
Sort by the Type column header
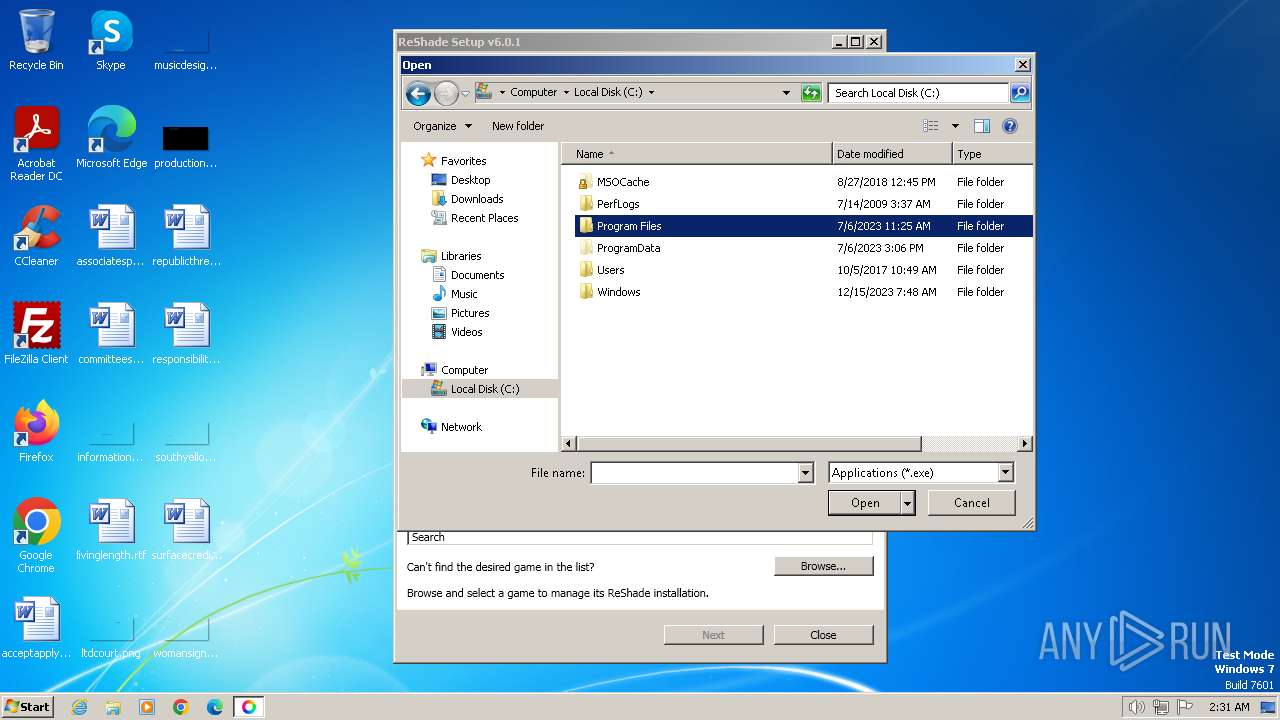[992, 154]
